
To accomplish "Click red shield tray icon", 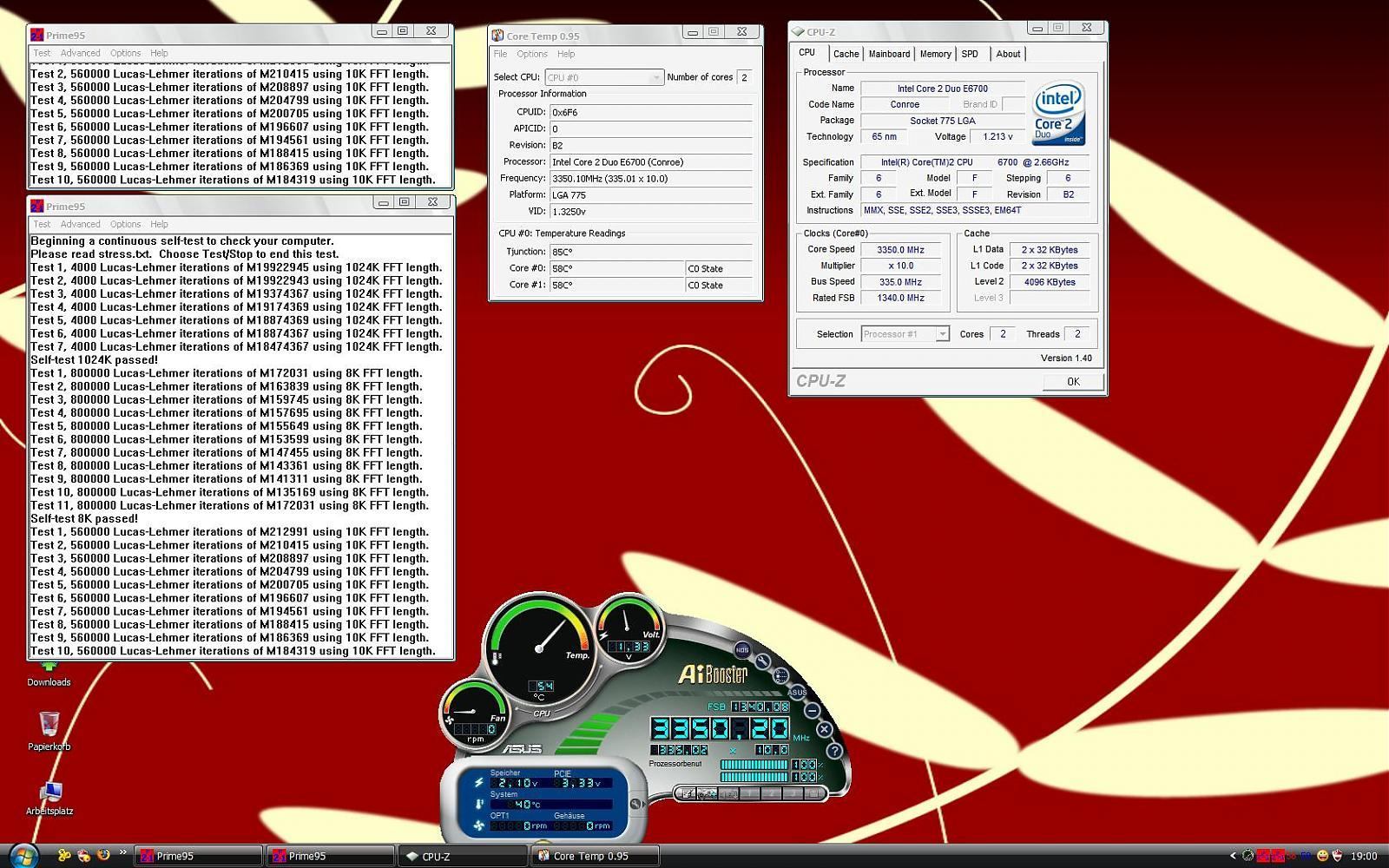I will tap(1337, 856).
